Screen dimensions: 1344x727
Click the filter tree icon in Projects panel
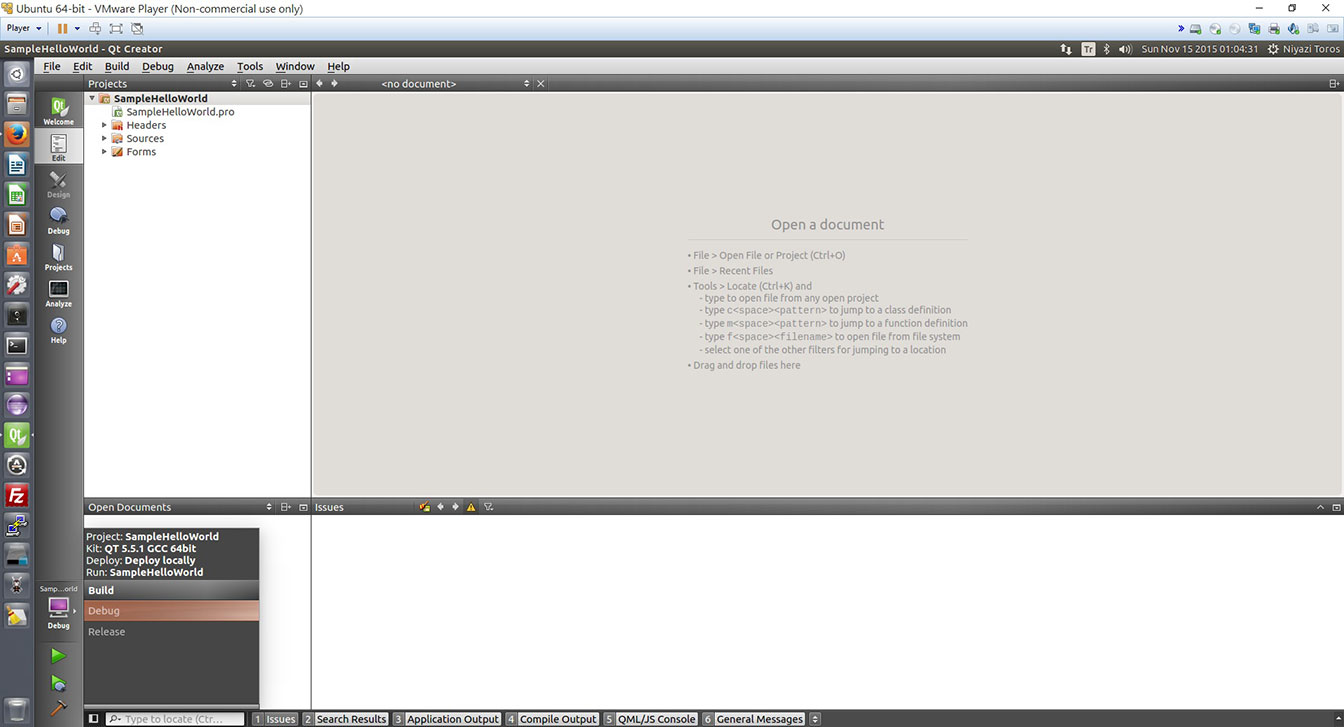(251, 84)
